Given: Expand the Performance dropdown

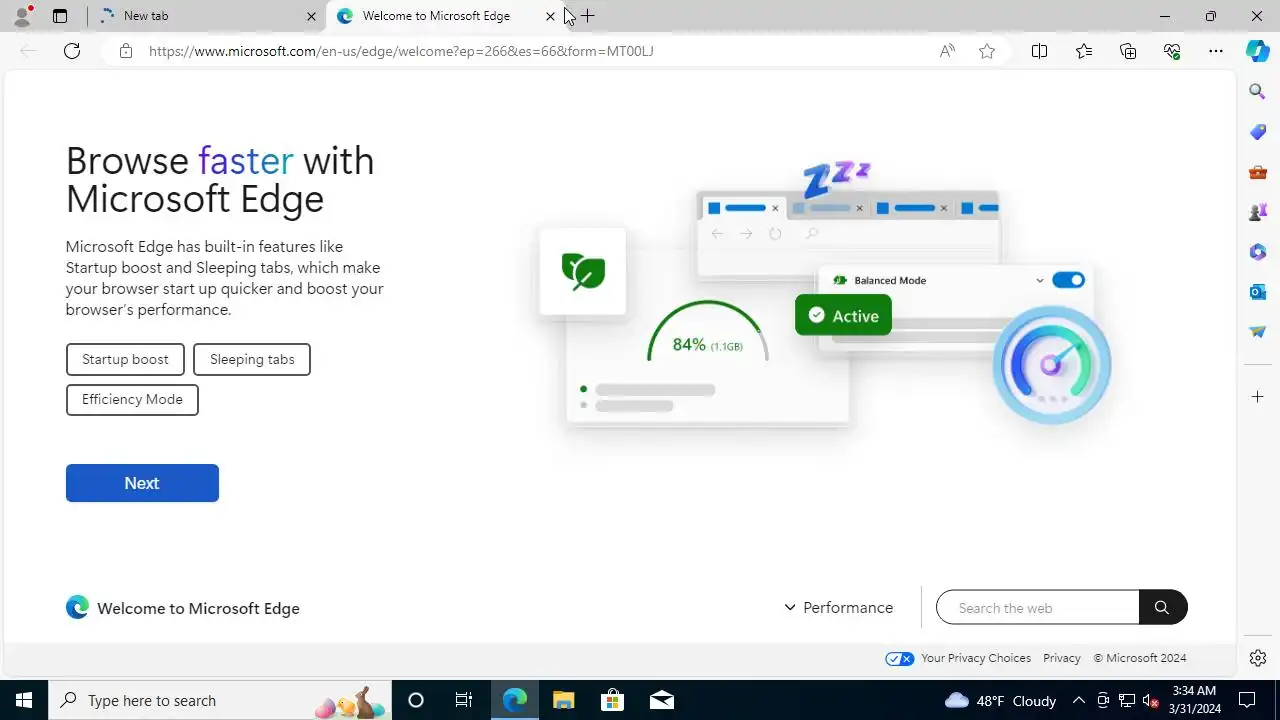Looking at the screenshot, I should pos(838,607).
